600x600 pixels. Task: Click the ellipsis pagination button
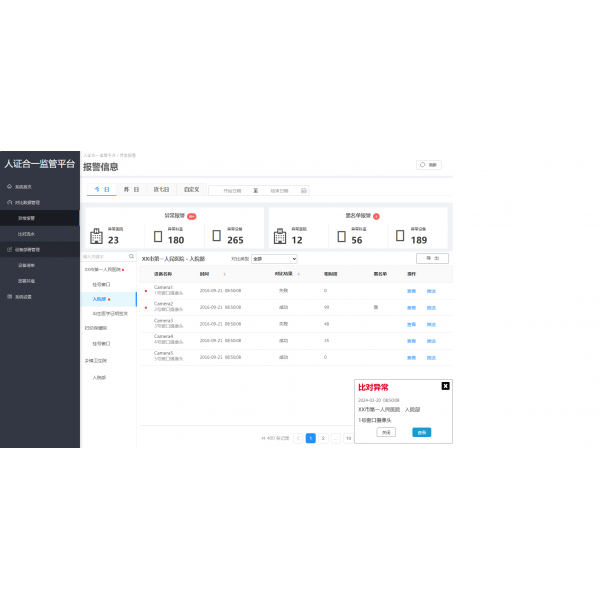click(x=336, y=438)
